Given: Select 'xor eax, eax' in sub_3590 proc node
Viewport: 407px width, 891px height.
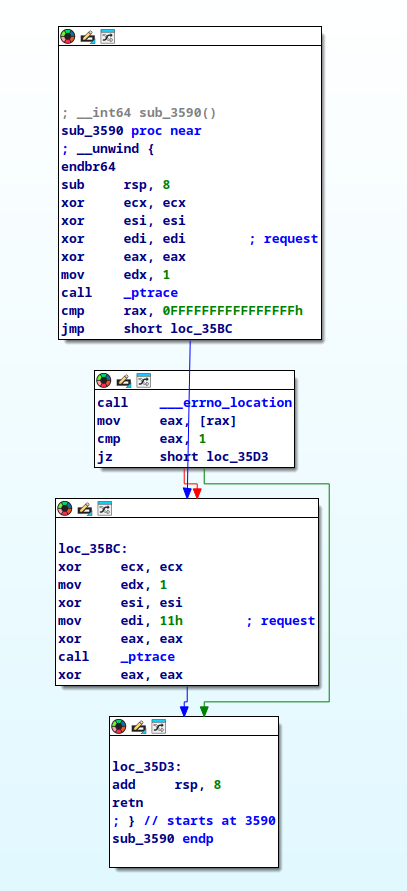Looking at the screenshot, I should coord(123,257).
